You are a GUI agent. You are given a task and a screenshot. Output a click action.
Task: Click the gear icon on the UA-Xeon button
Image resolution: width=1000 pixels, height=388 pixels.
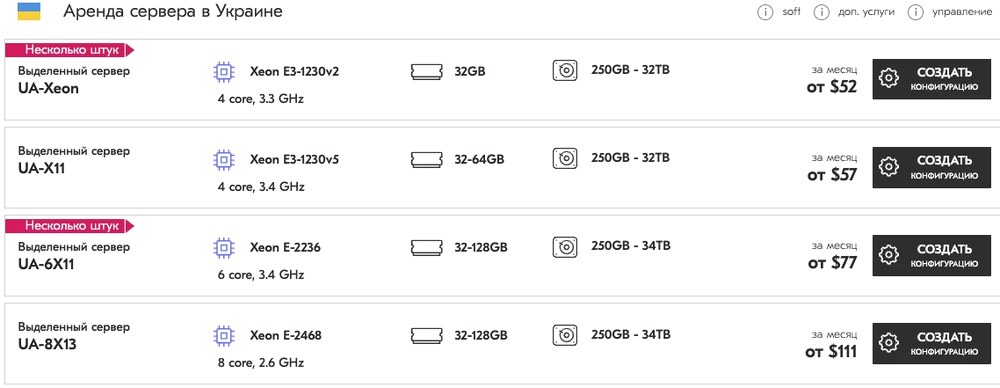(888, 78)
